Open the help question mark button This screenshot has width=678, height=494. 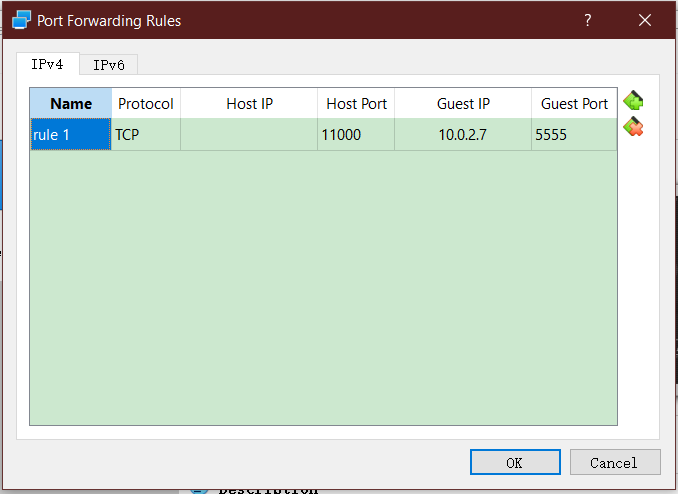click(587, 20)
